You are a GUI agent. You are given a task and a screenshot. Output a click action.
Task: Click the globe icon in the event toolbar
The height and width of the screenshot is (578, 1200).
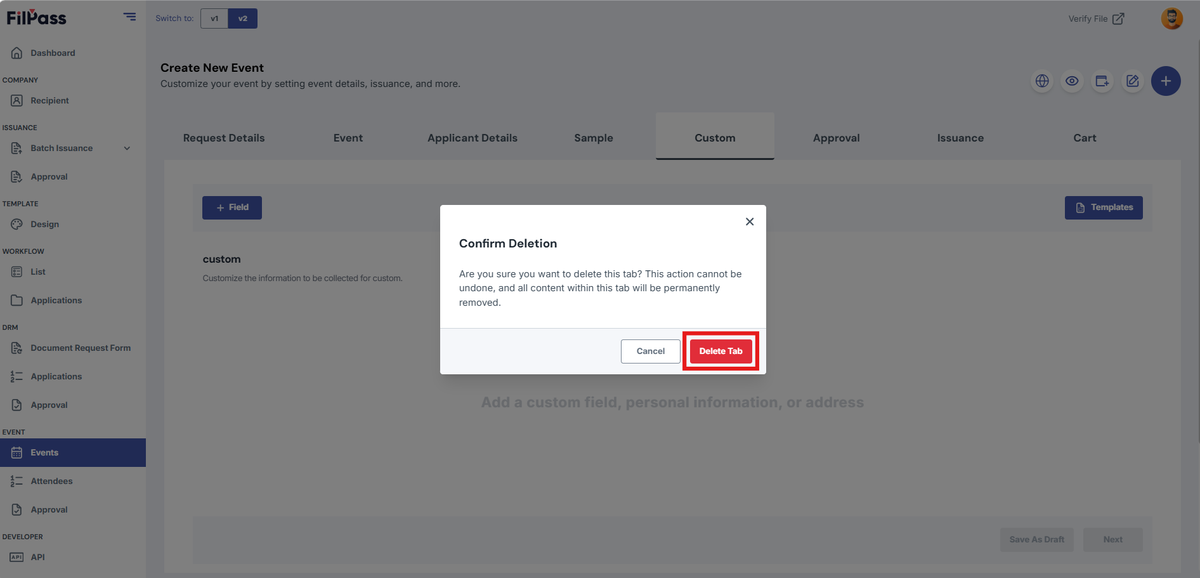(x=1042, y=81)
